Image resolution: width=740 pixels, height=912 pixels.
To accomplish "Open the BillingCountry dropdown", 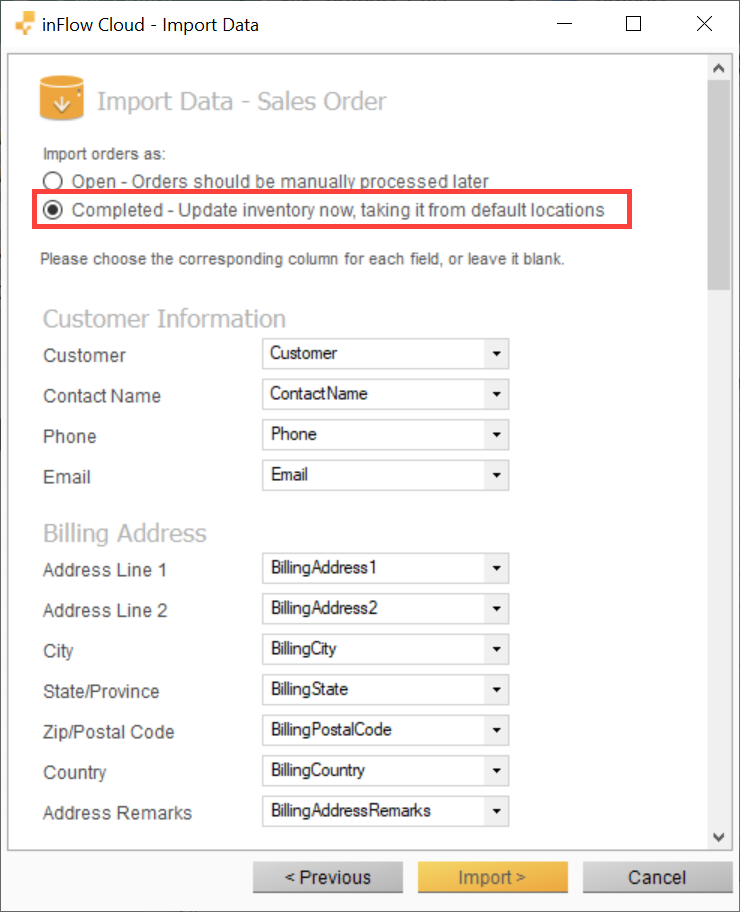I will (496, 770).
